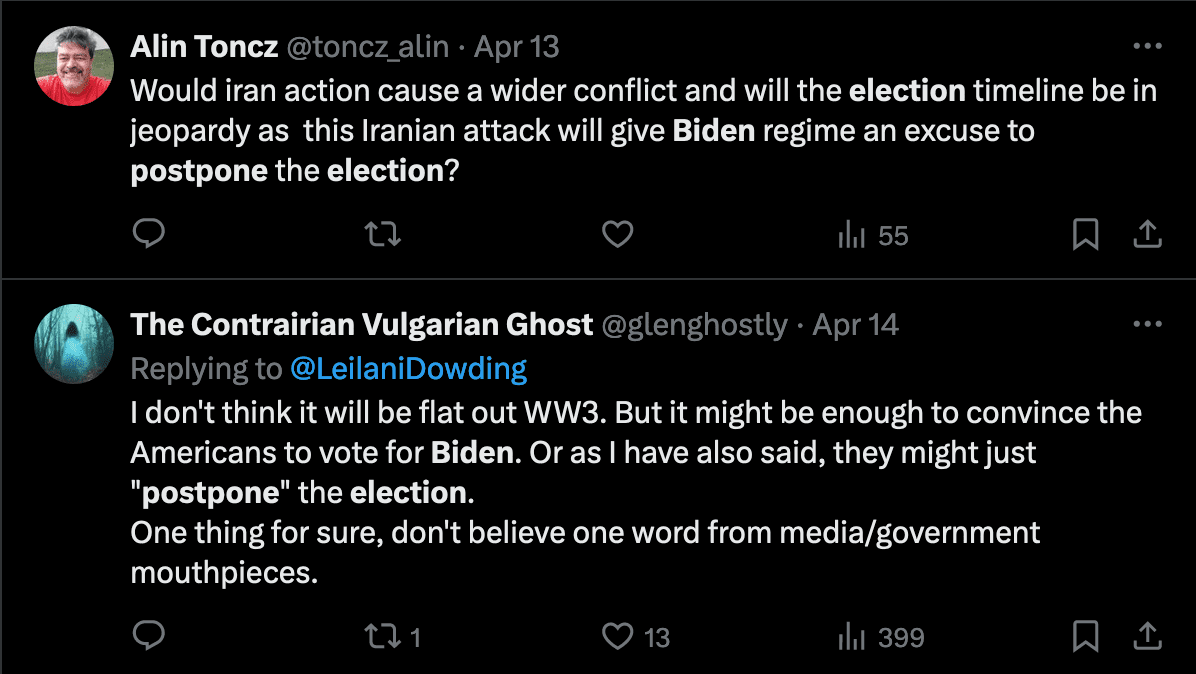Viewport: 1196px width, 674px height.
Task: View analytics showing 55 views
Action: point(872,236)
